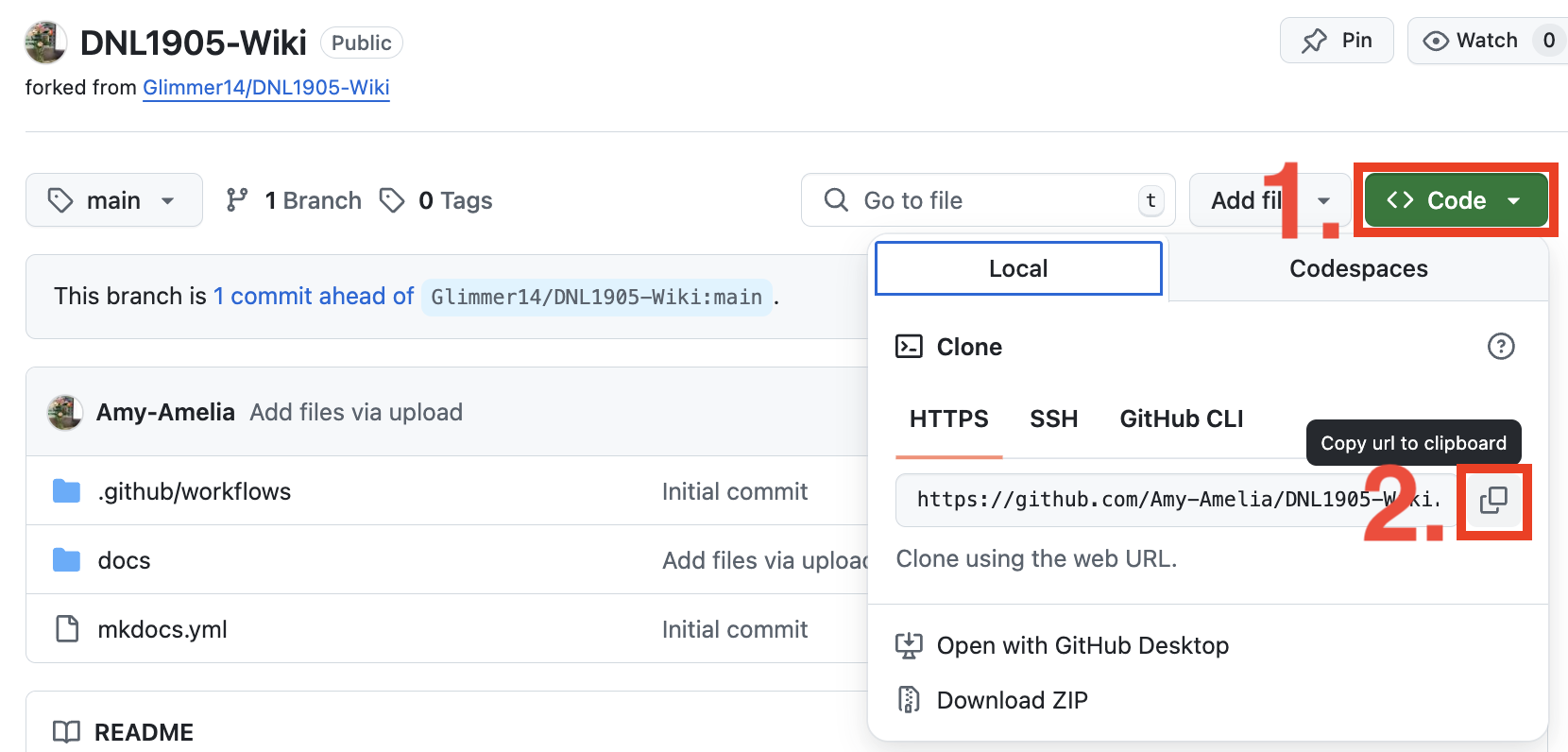Switch to the Codespaces tab
1568x752 pixels.
click(x=1357, y=269)
